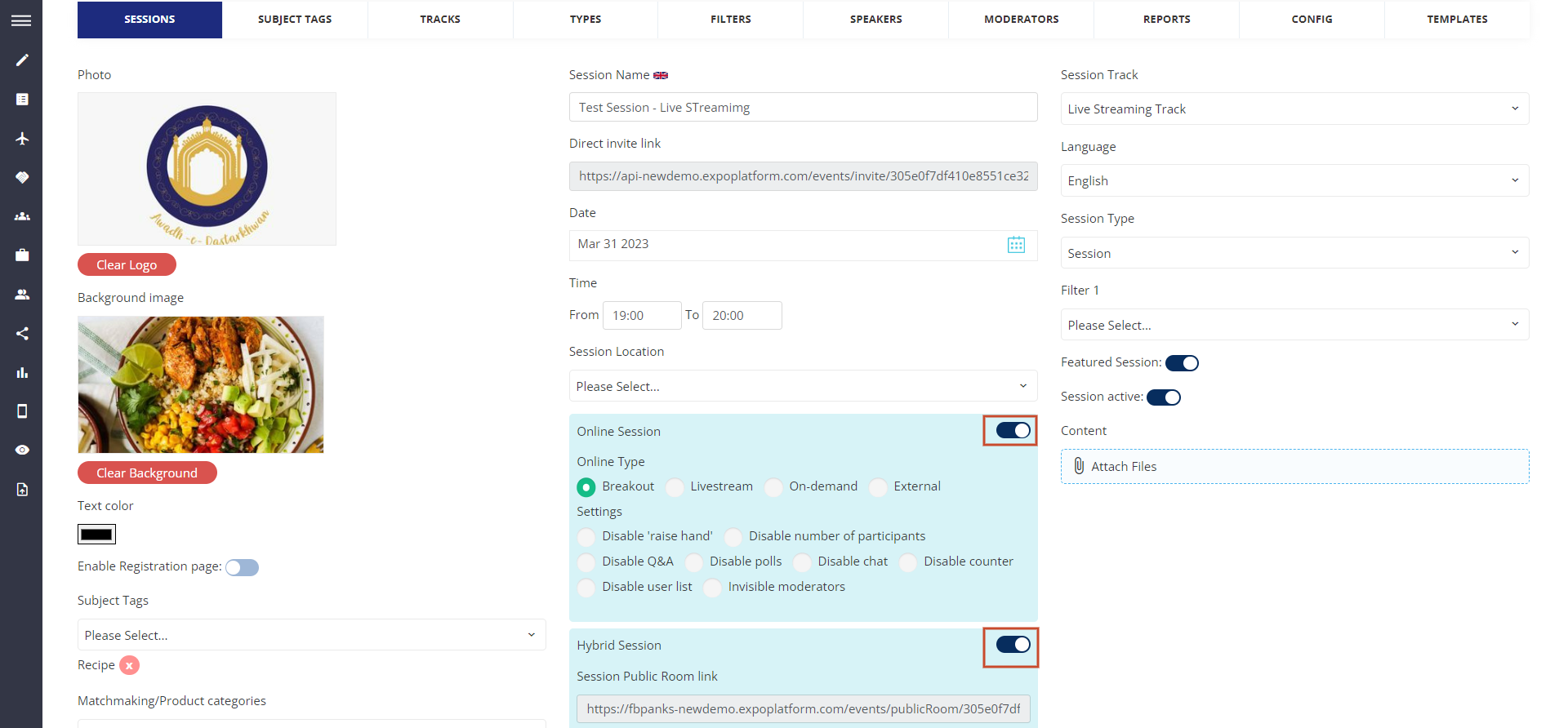Check the Disable Q&A option
This screenshot has width=1568, height=728.
point(586,562)
